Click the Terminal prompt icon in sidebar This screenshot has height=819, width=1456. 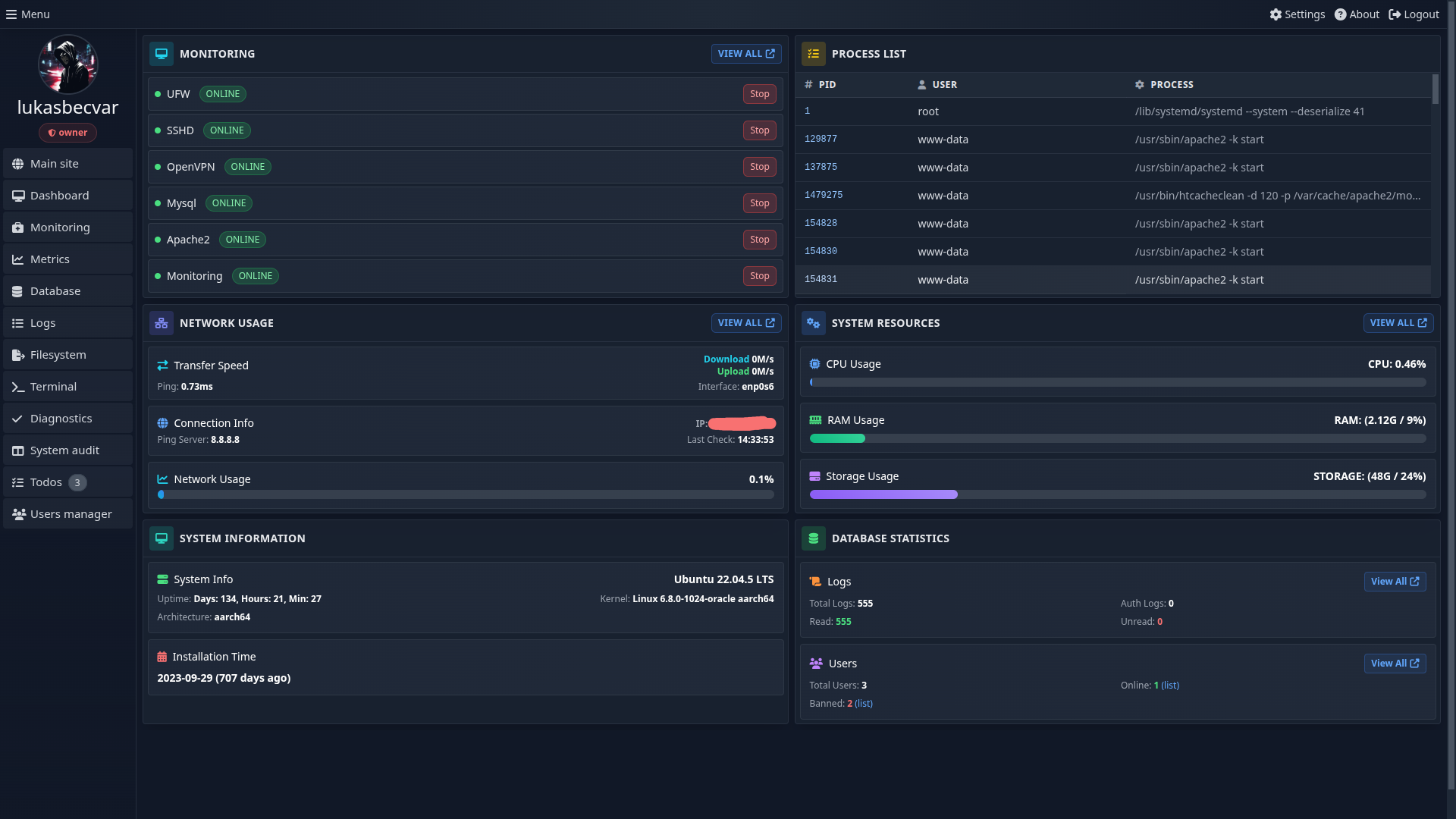[x=18, y=386]
